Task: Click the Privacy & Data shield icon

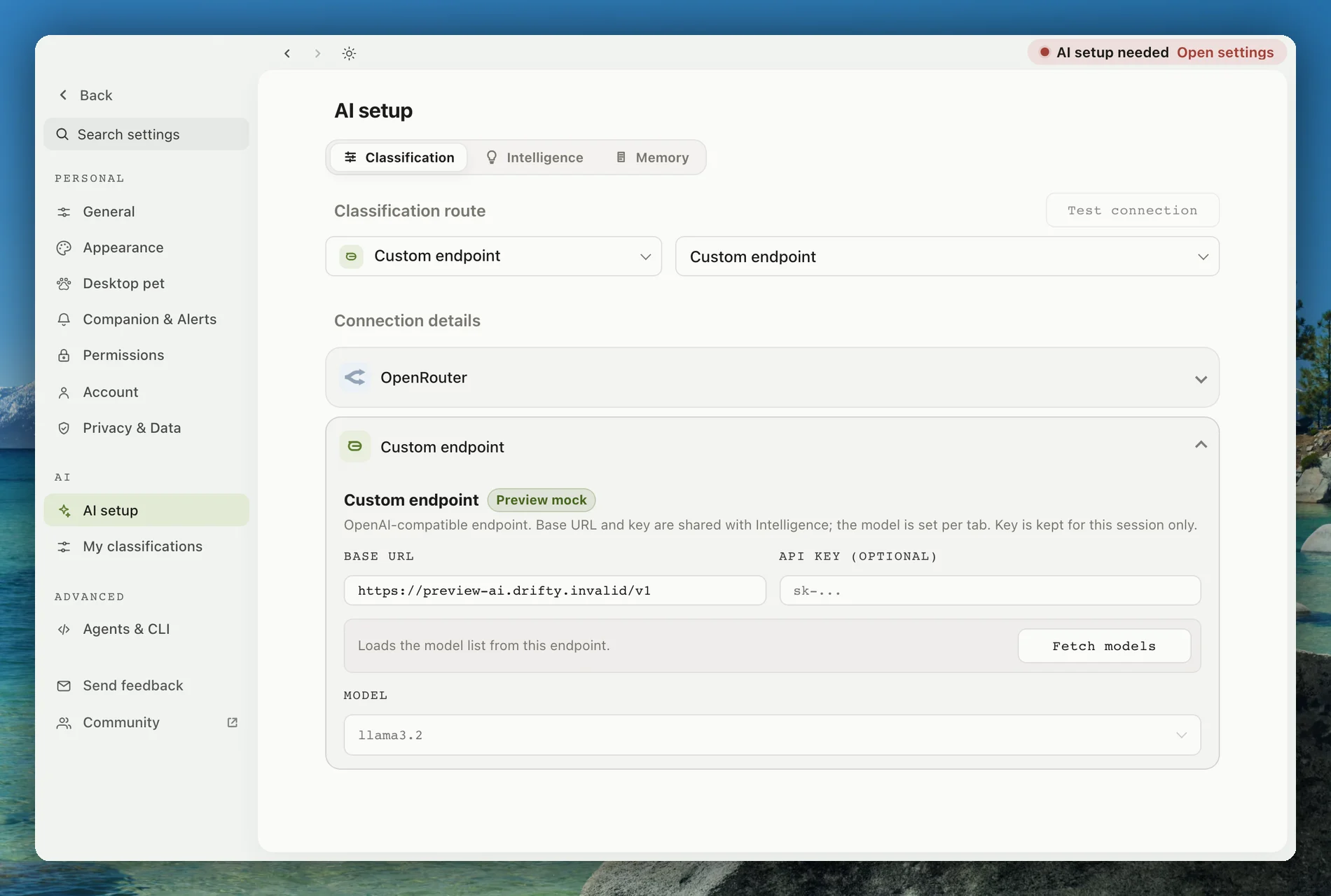Action: (x=64, y=428)
